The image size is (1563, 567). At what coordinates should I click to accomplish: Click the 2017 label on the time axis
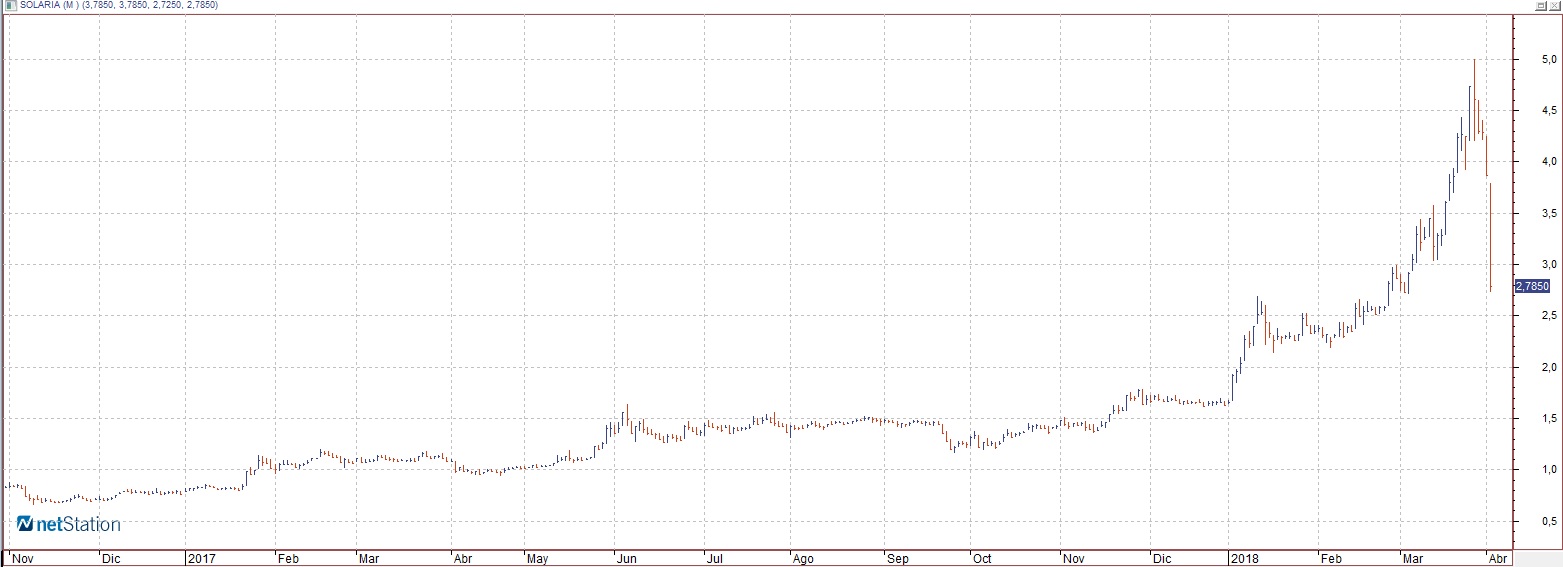coord(200,558)
